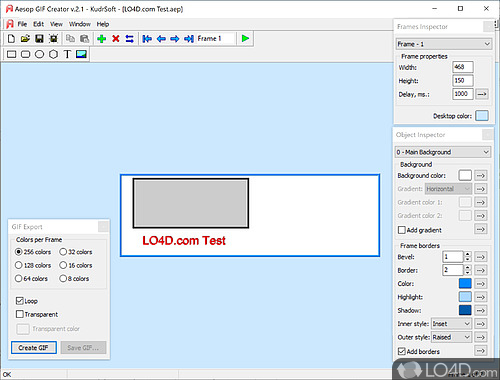Screen dimensions: 500x380
Task: Click the Width input field
Action: coord(463,67)
